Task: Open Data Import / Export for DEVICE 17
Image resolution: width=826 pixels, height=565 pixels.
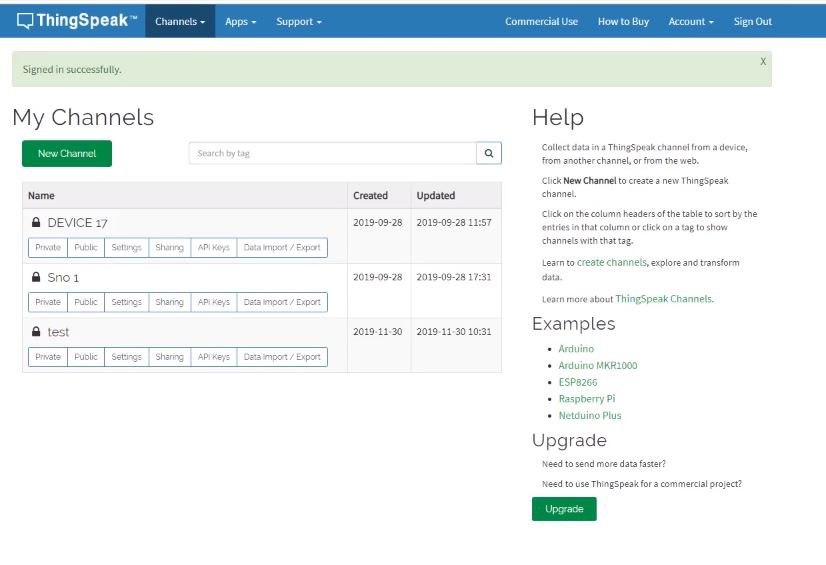Action: coord(282,247)
